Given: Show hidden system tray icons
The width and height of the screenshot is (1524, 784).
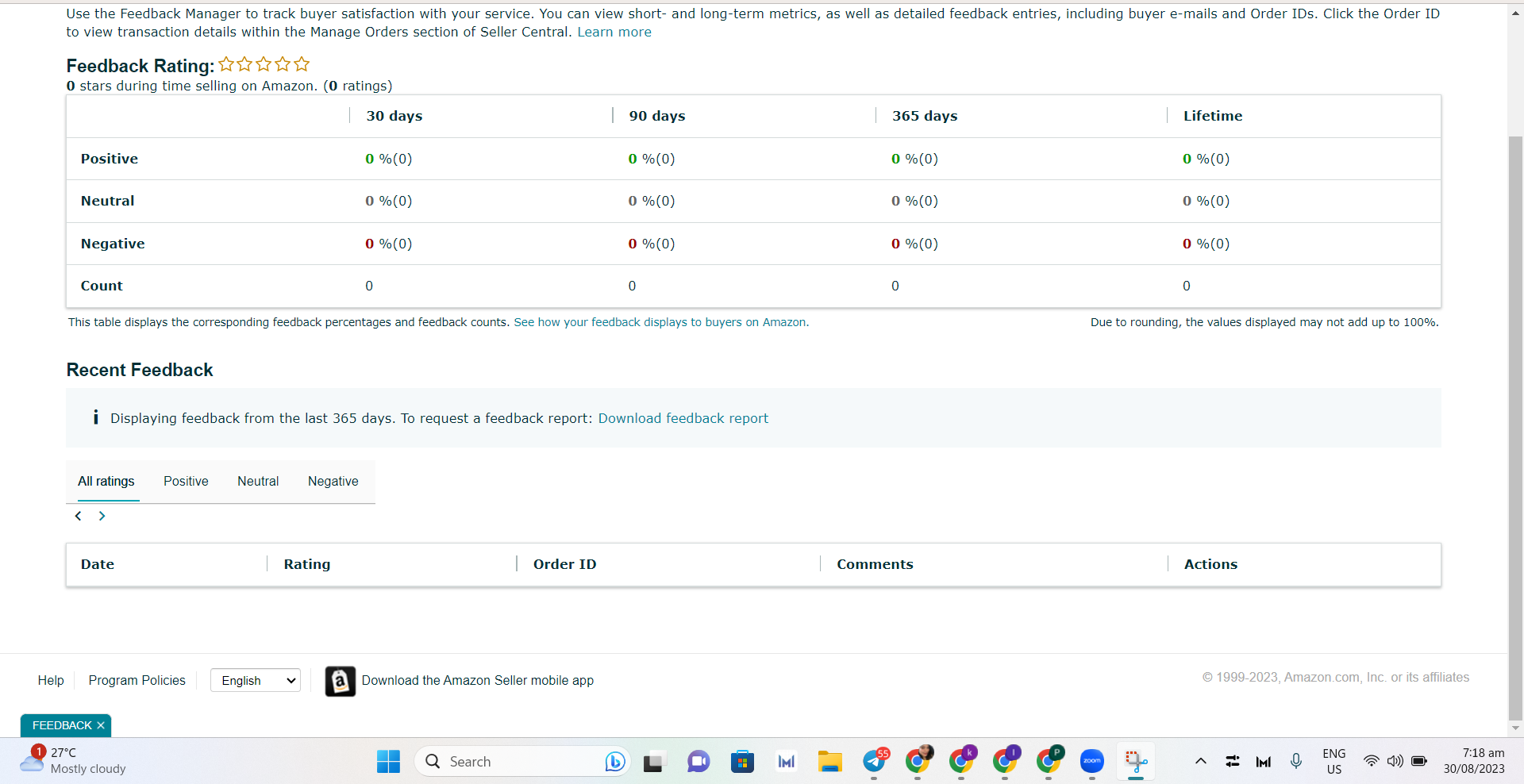Looking at the screenshot, I should [1201, 762].
